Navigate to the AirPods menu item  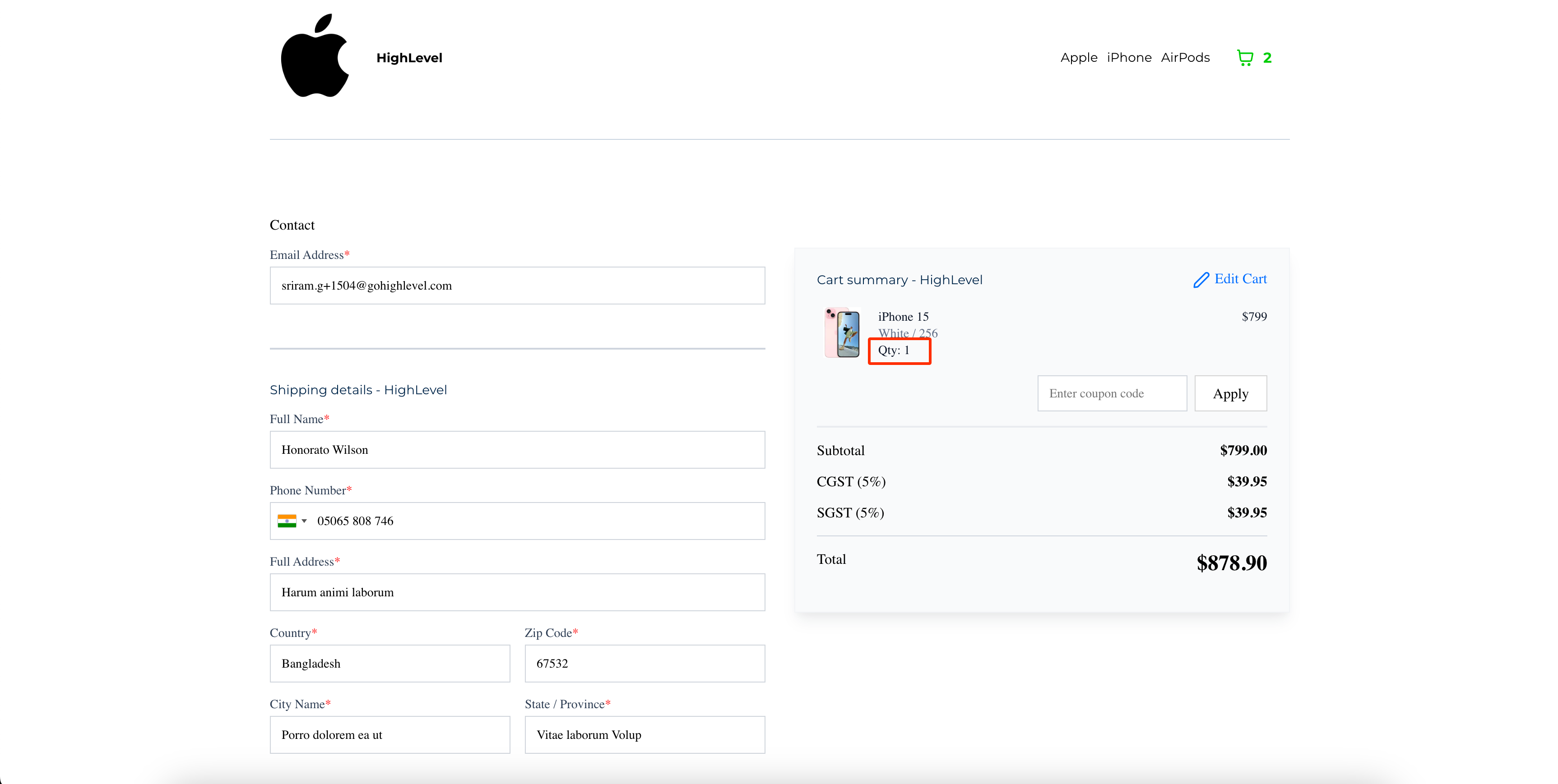1185,58
